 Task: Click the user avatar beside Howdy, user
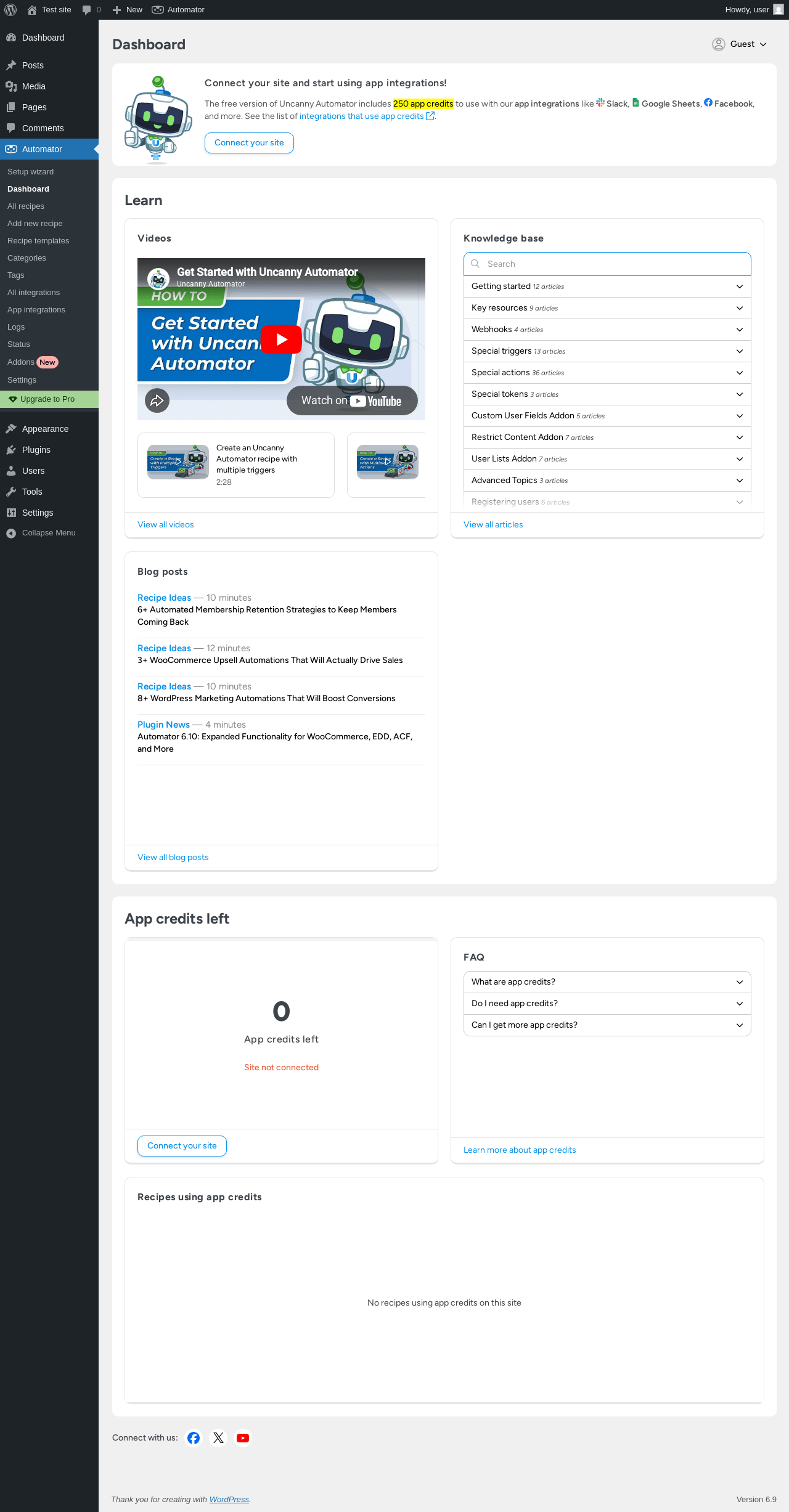[779, 10]
